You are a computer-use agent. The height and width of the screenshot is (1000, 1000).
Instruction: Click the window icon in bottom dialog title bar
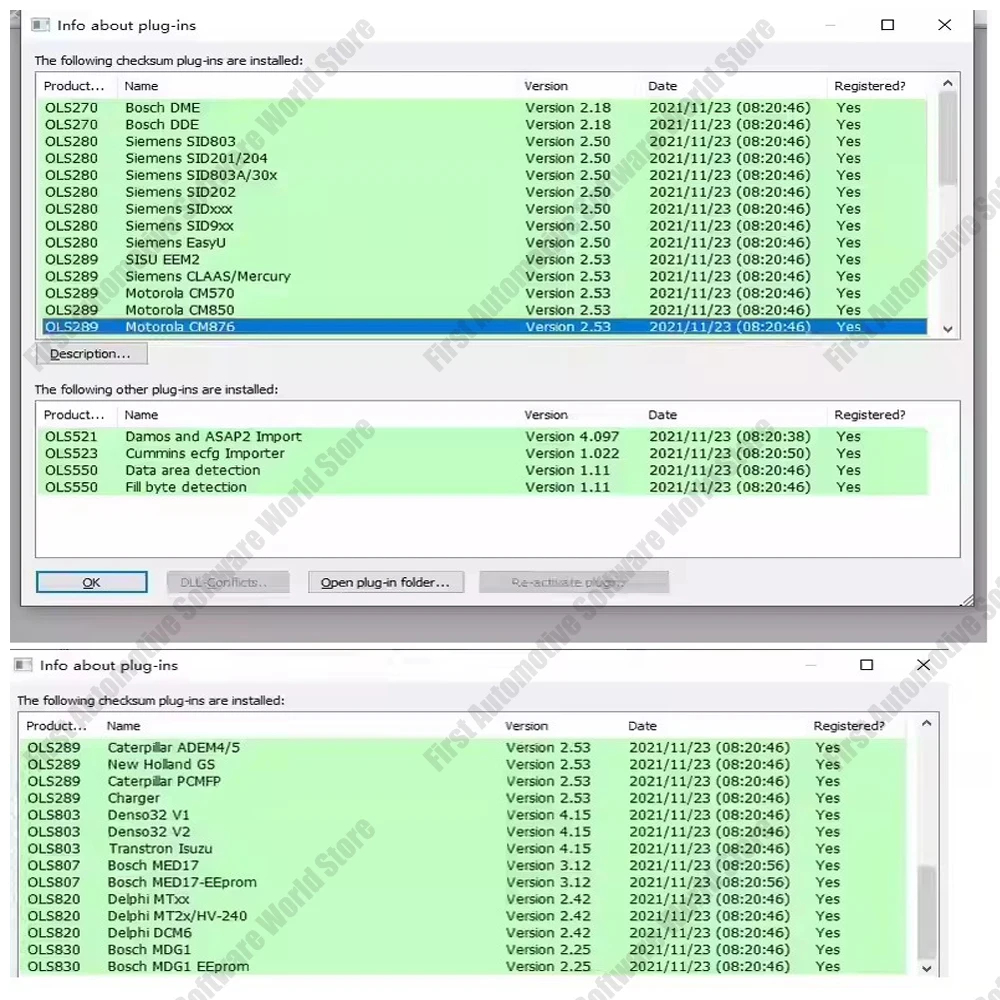23,665
